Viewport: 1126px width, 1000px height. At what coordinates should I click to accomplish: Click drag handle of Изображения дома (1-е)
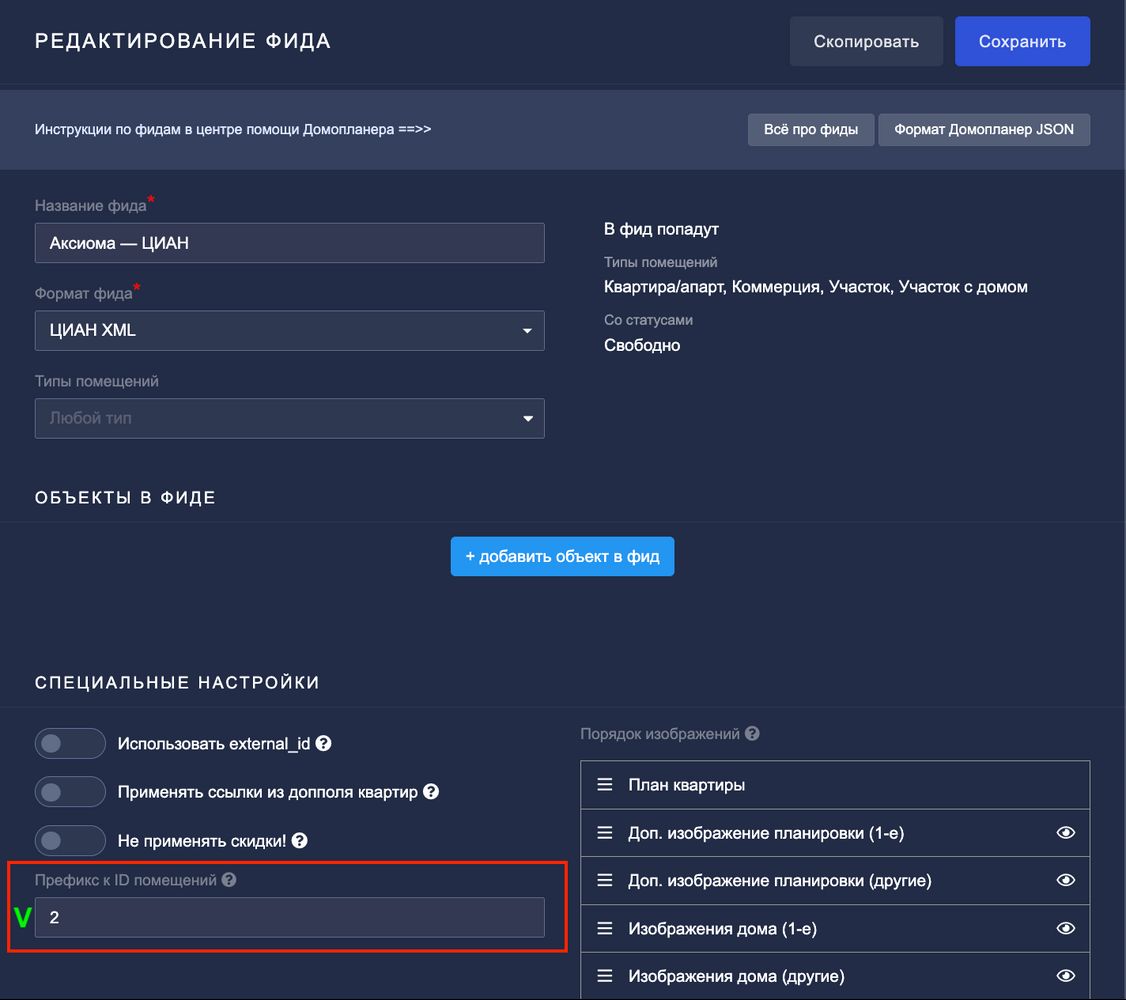605,929
